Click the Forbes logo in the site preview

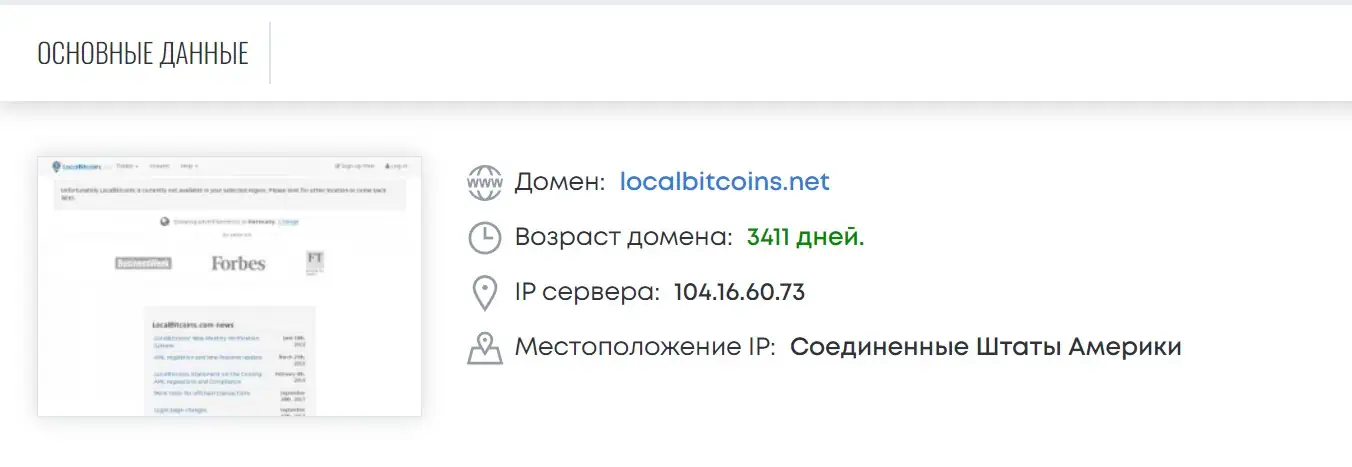[238, 264]
